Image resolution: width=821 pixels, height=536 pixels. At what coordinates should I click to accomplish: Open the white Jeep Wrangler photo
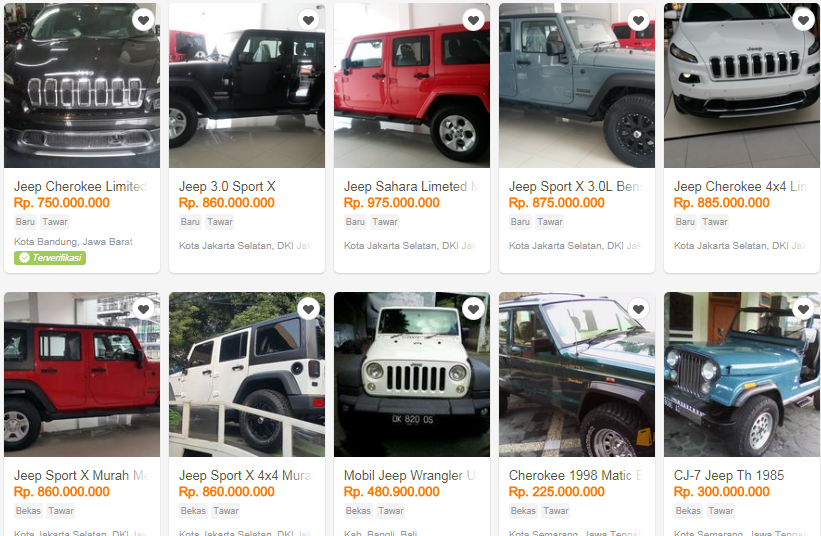tap(412, 374)
